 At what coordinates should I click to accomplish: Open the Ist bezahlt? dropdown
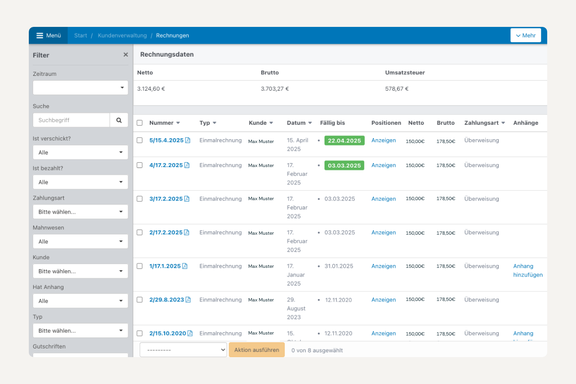(x=80, y=182)
